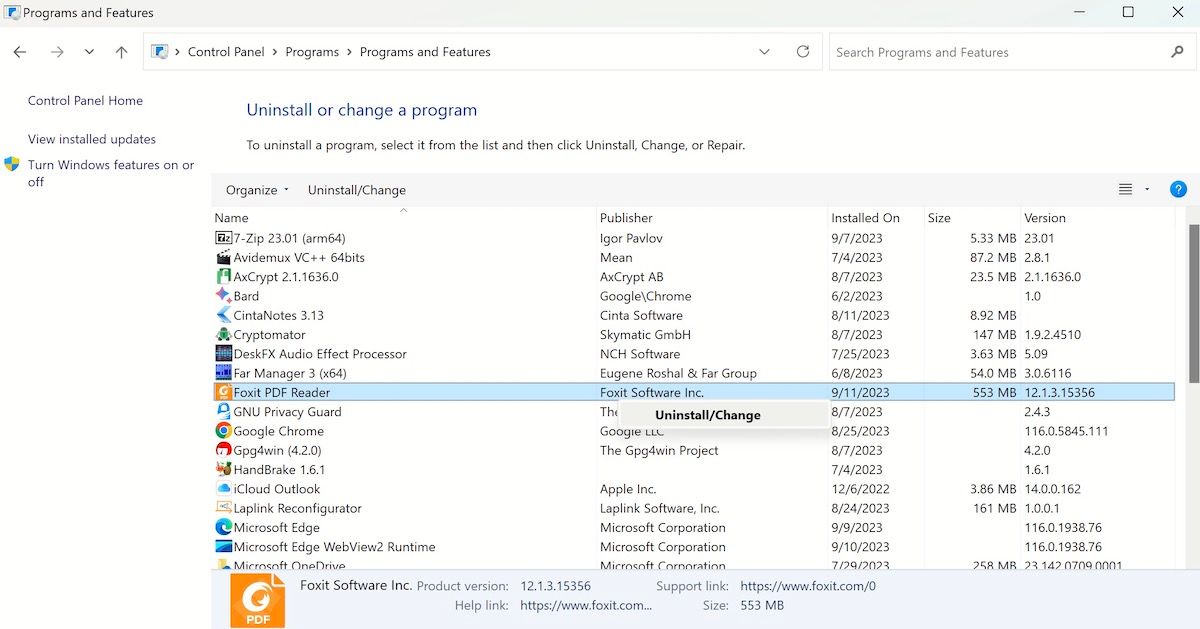The height and width of the screenshot is (629, 1200).
Task: Select the Foxit PDF Reader program icon
Action: 224,392
